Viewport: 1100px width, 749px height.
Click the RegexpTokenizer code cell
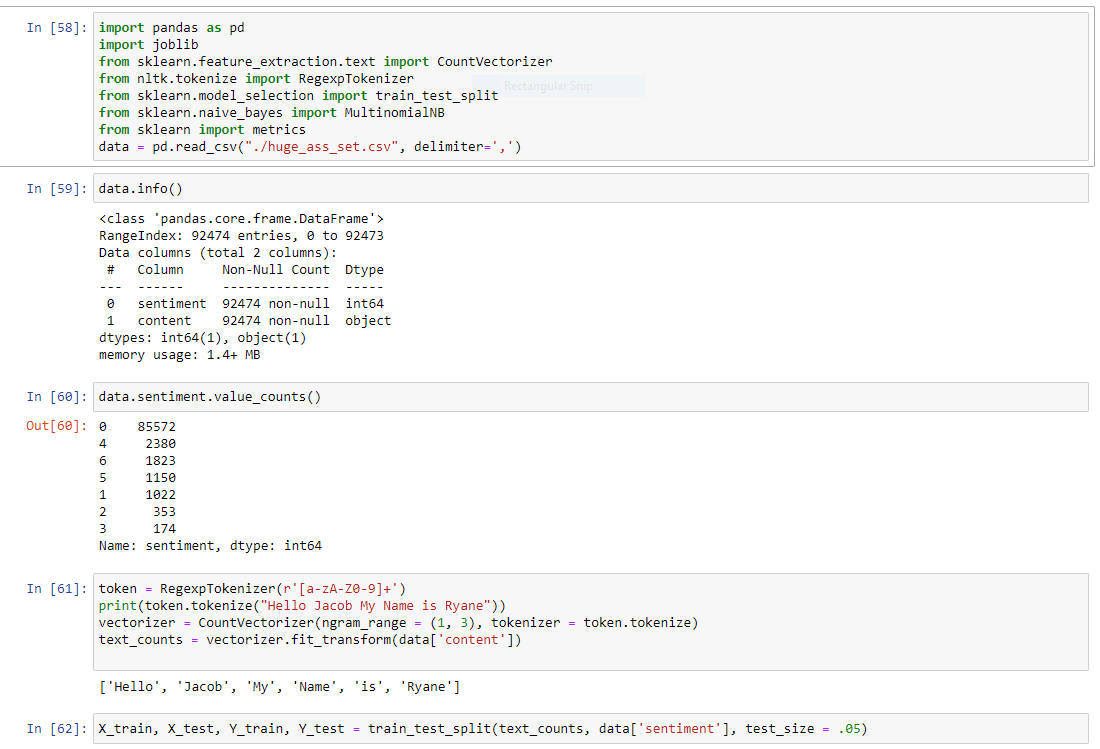pos(591,622)
